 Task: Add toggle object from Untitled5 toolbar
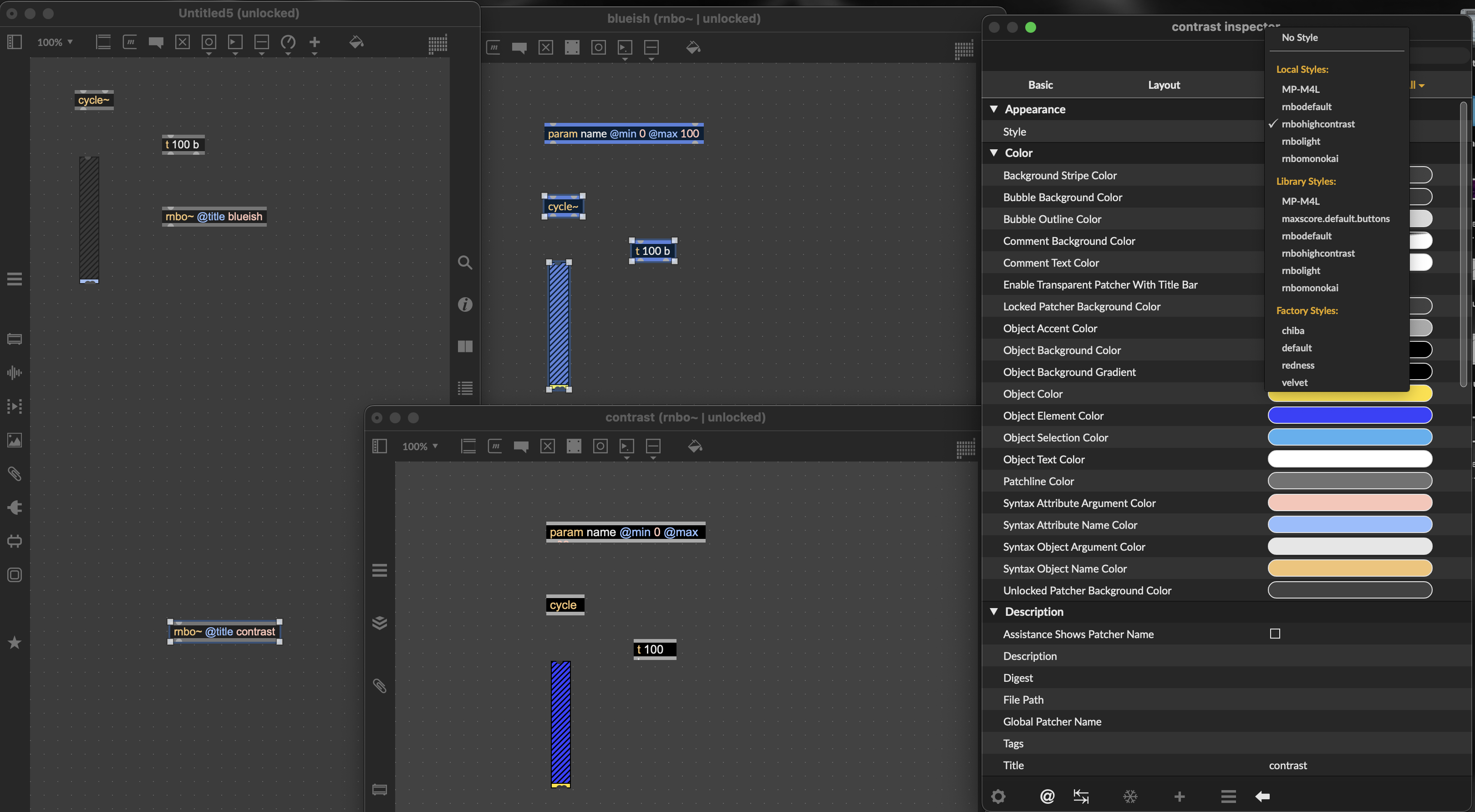(x=182, y=42)
